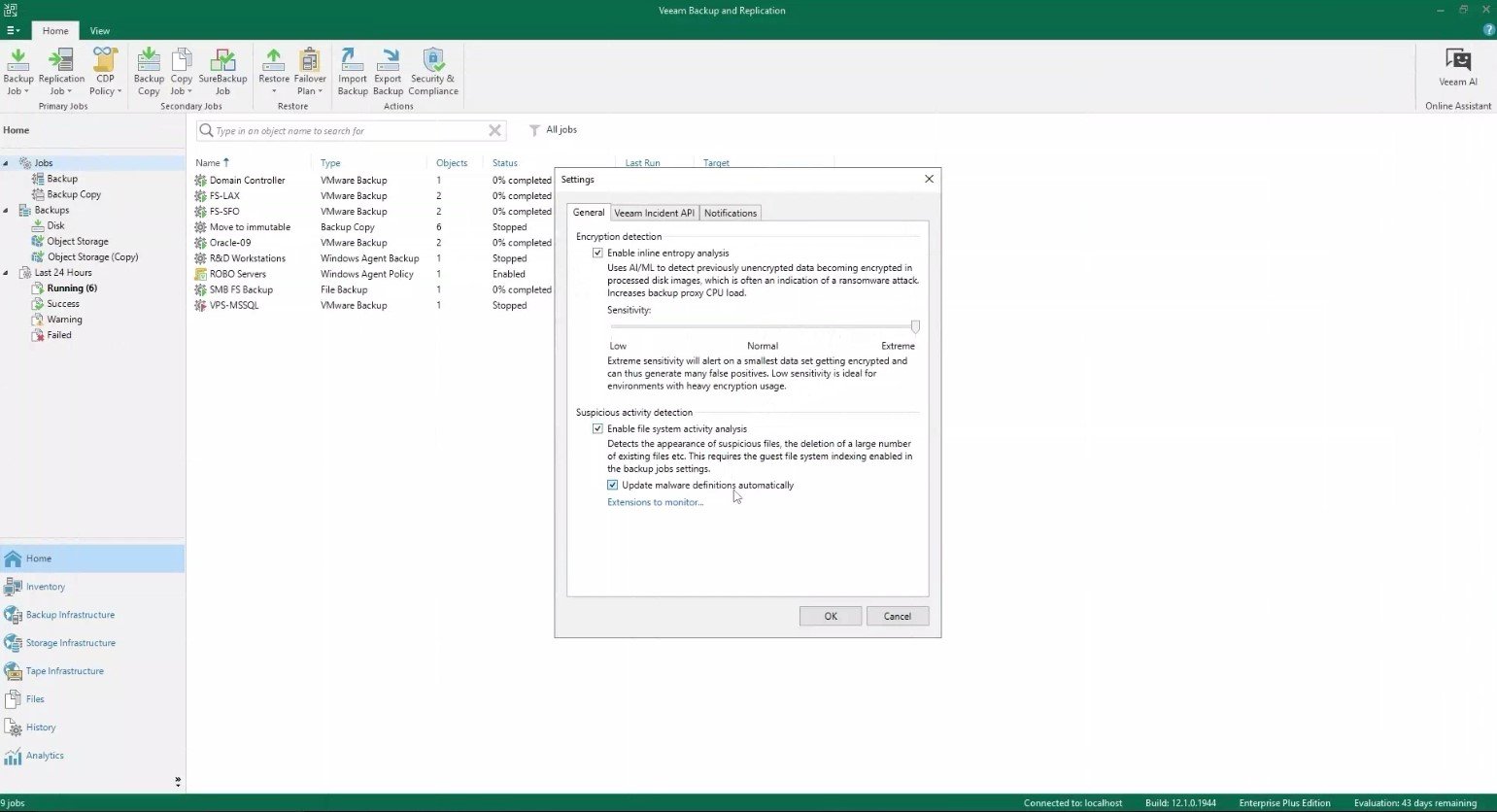1497x812 pixels.
Task: Select Disk under Backups tree
Action: point(55,225)
